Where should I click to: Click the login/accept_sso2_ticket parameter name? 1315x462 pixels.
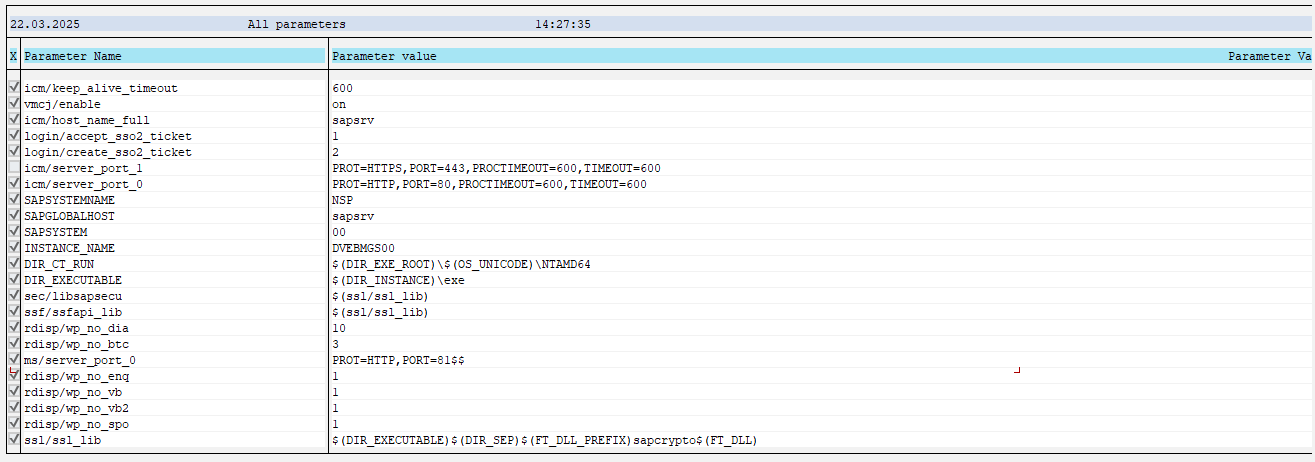(x=108, y=136)
